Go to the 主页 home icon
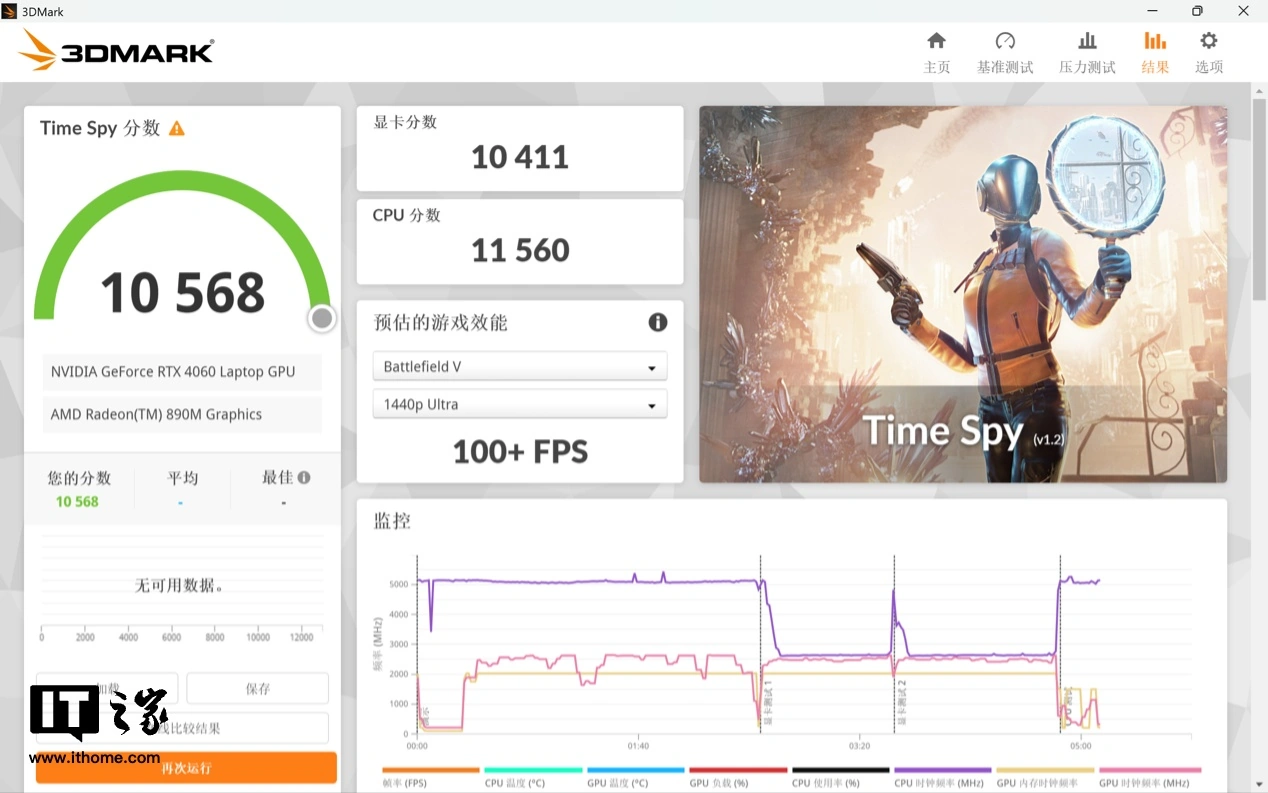1268x793 pixels. coord(936,41)
